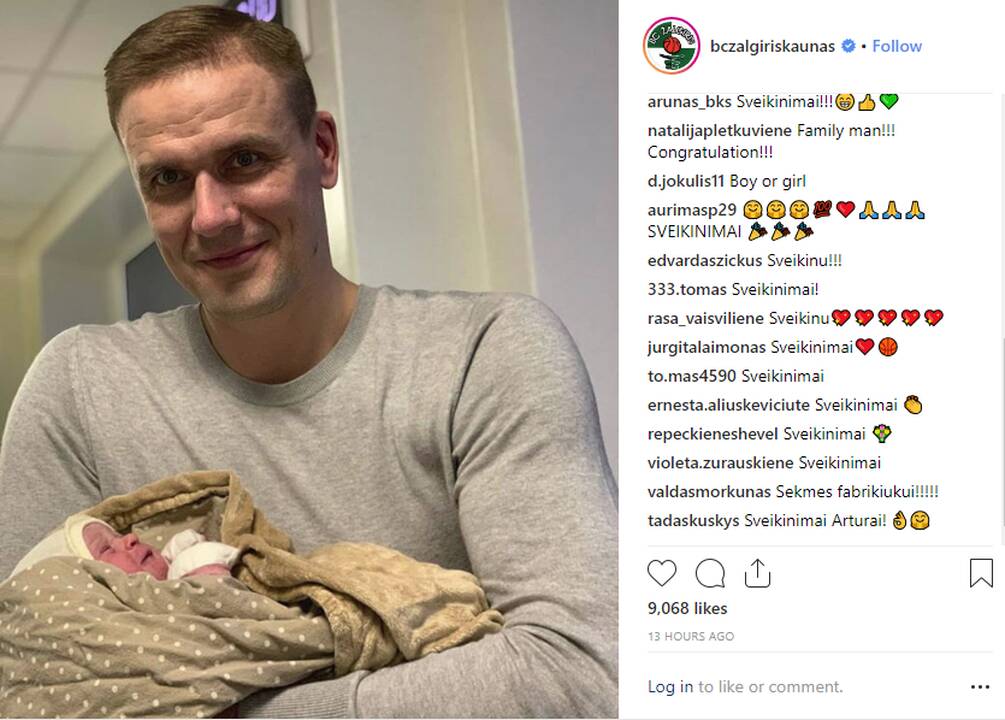Save post with bookmark icon

pyautogui.click(x=981, y=573)
